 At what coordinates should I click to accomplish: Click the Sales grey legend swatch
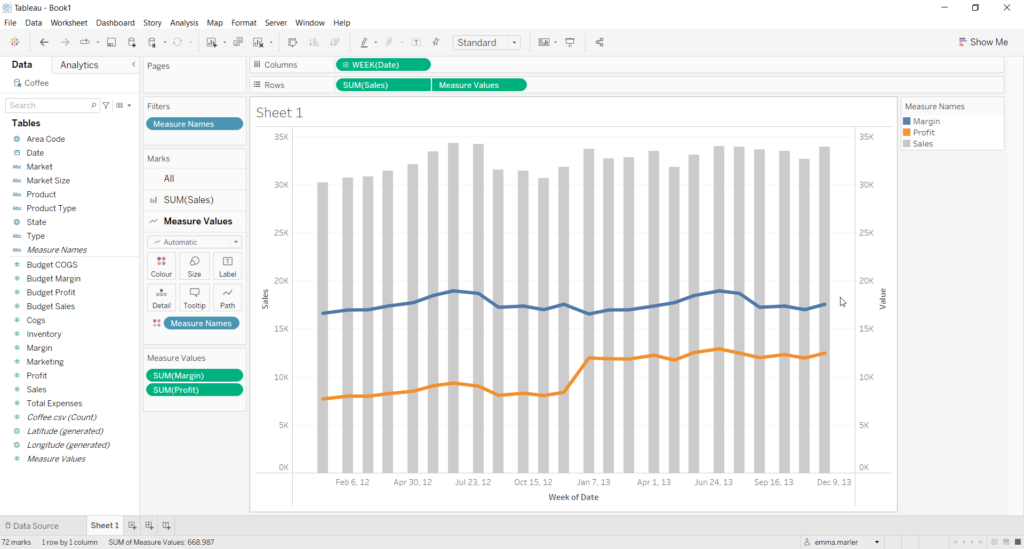tap(906, 144)
